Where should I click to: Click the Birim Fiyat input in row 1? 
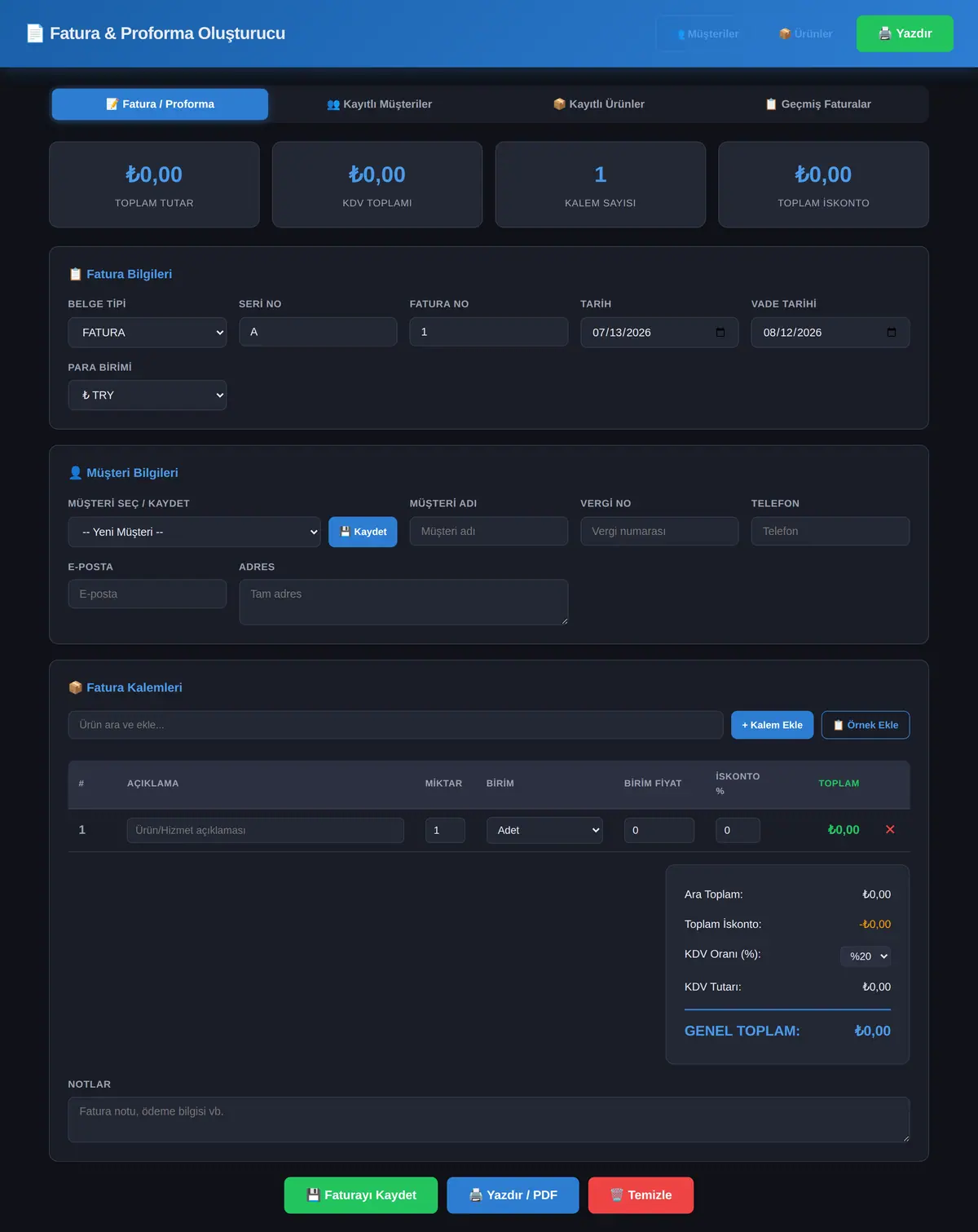659,830
